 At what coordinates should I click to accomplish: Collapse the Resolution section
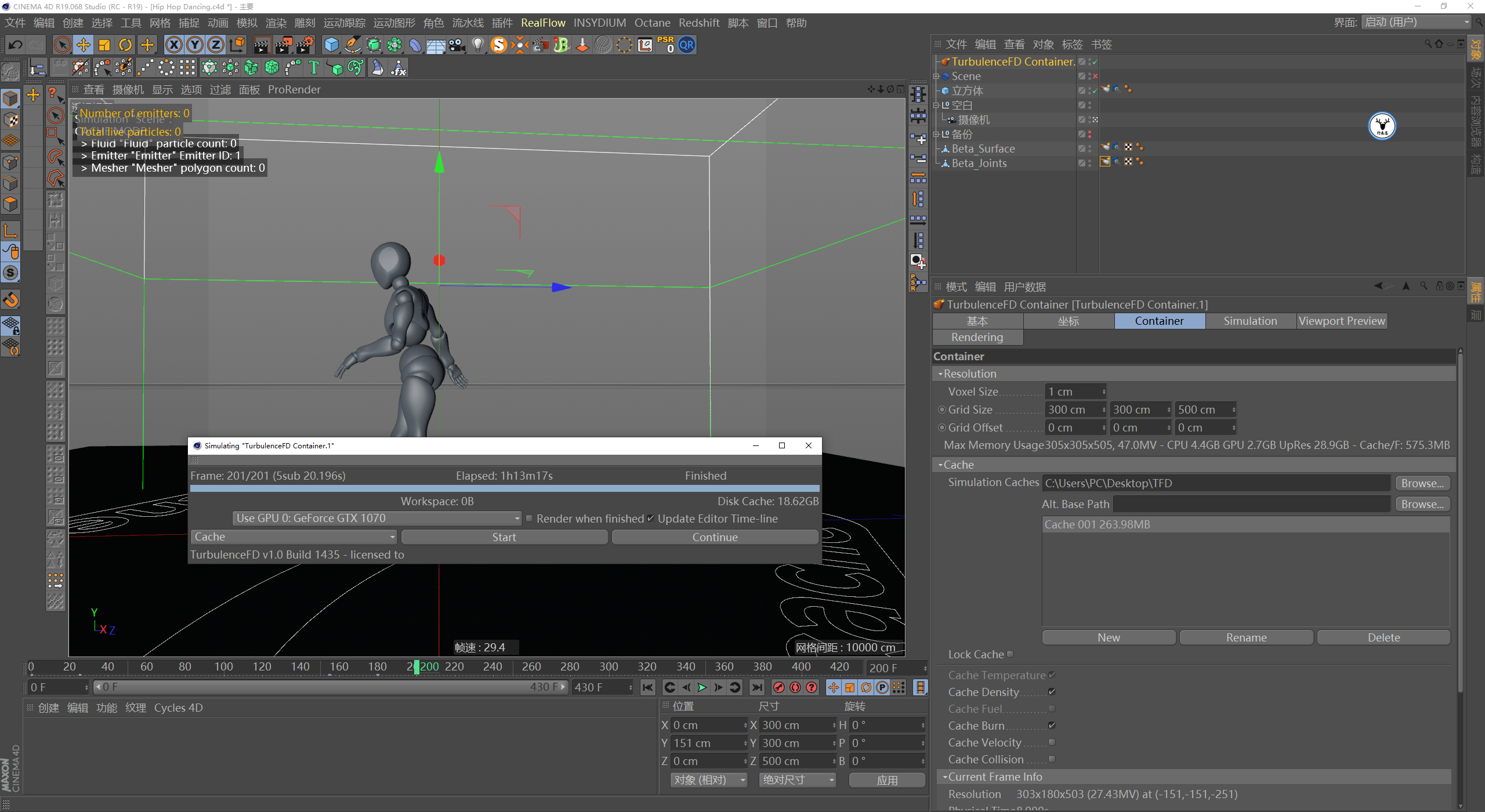tap(940, 374)
